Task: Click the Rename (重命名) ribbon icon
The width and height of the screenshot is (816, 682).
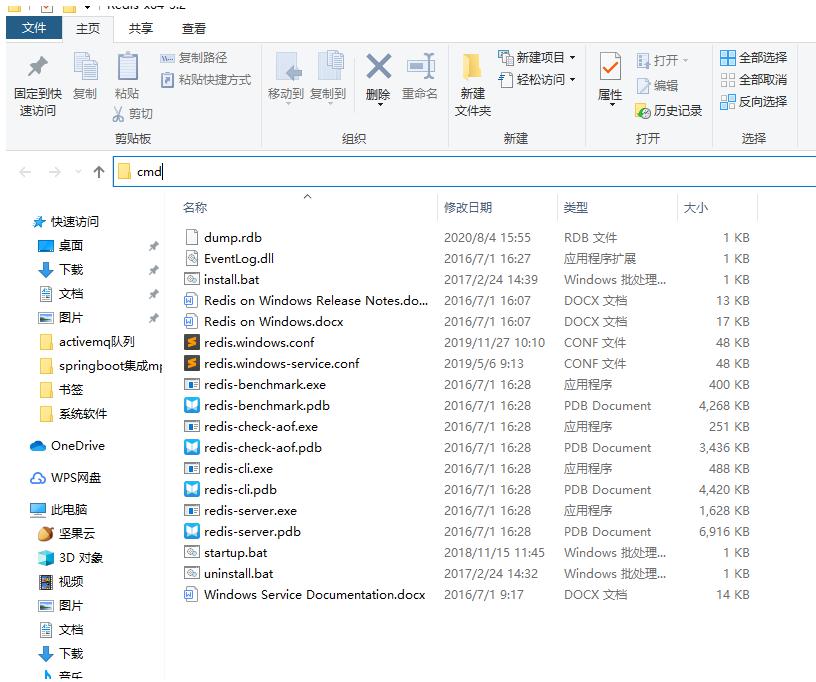Action: click(420, 67)
